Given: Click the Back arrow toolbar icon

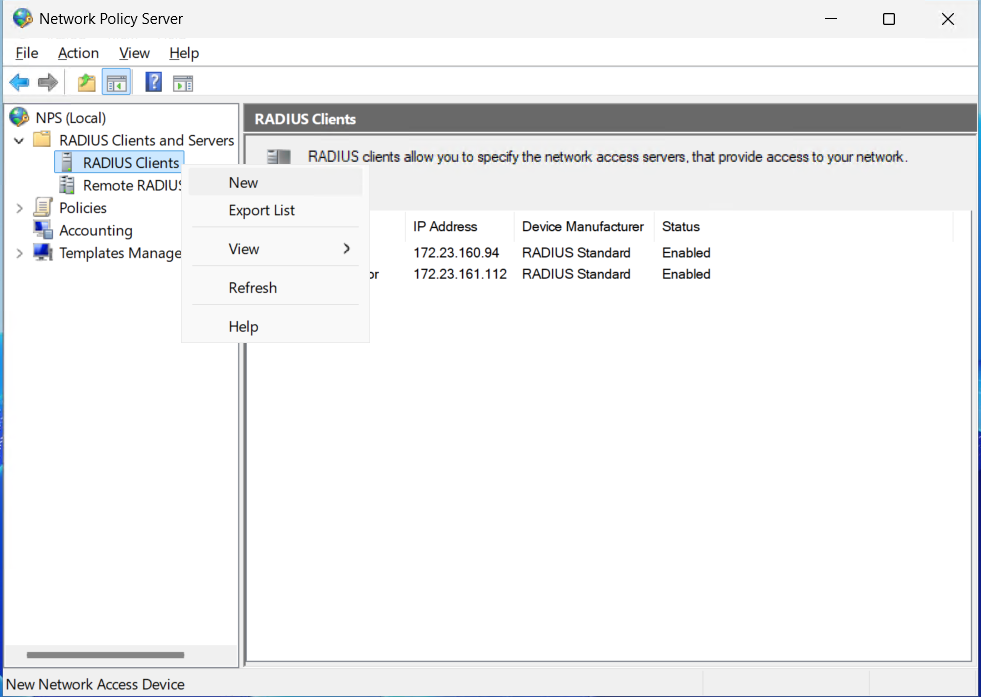Looking at the screenshot, I should (x=19, y=82).
